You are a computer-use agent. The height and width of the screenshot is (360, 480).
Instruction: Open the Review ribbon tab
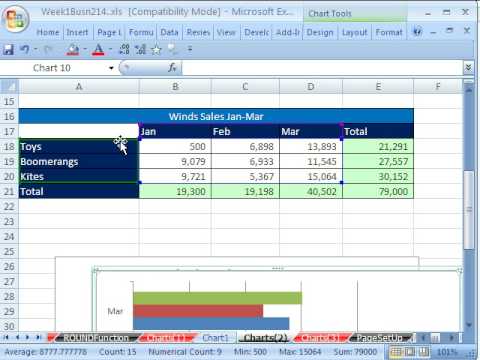[198, 32]
